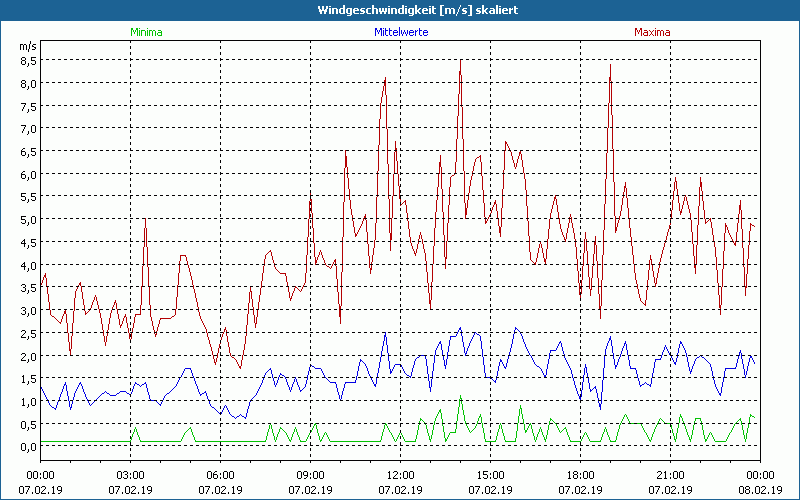Click the red maxima peak near 19:00

610,65
